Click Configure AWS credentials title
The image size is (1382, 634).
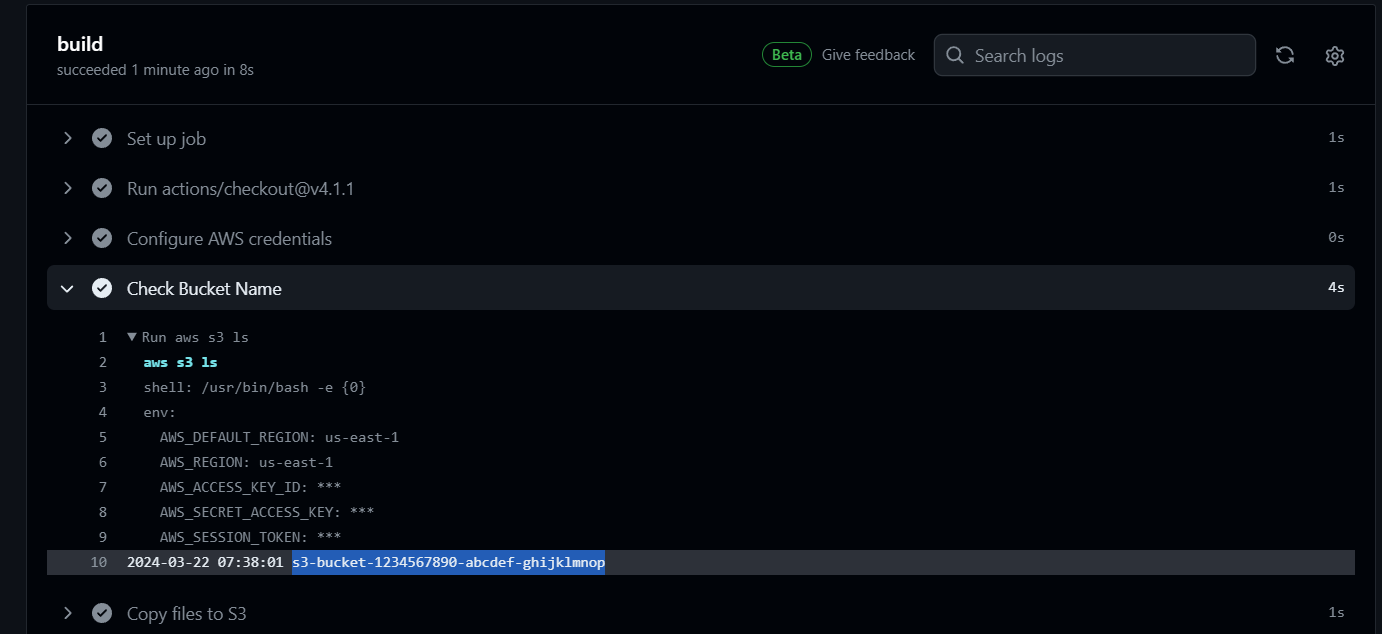pos(229,238)
